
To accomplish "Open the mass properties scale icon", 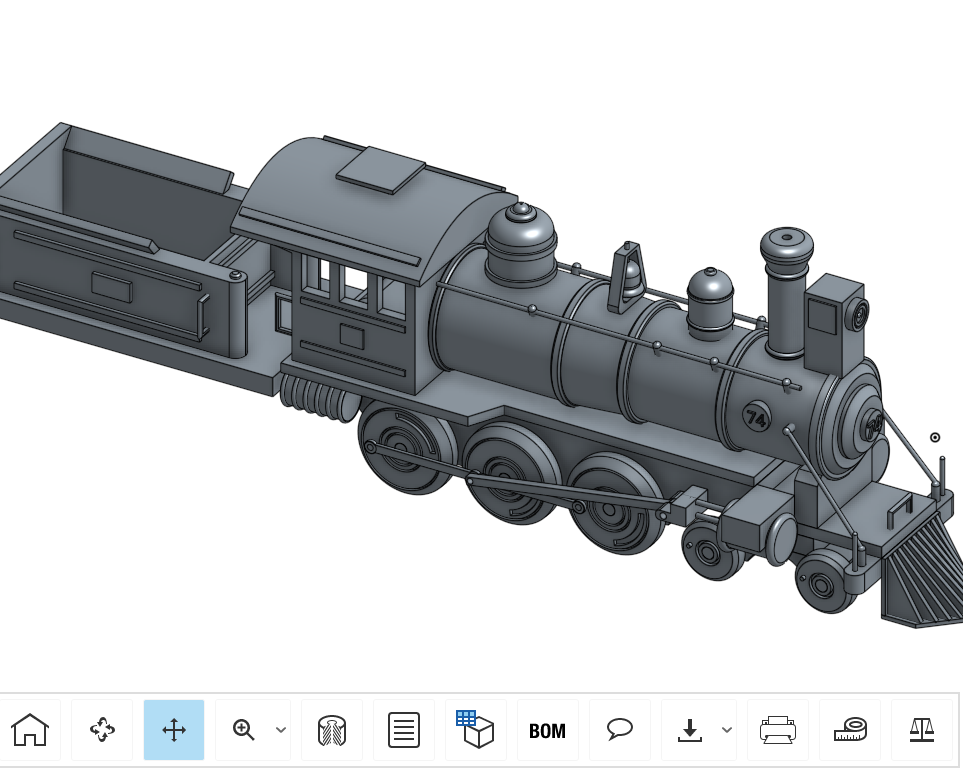I will [x=922, y=730].
